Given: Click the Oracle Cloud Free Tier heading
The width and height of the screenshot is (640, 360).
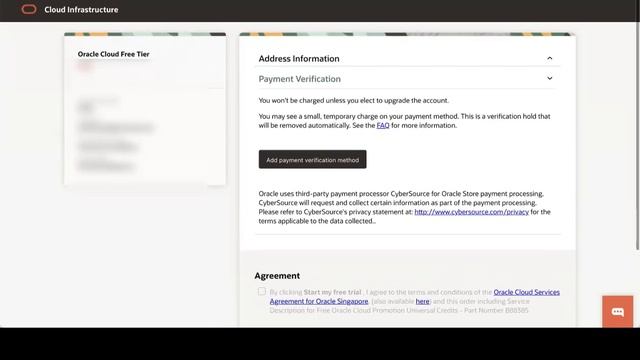Looking at the screenshot, I should point(113,54).
